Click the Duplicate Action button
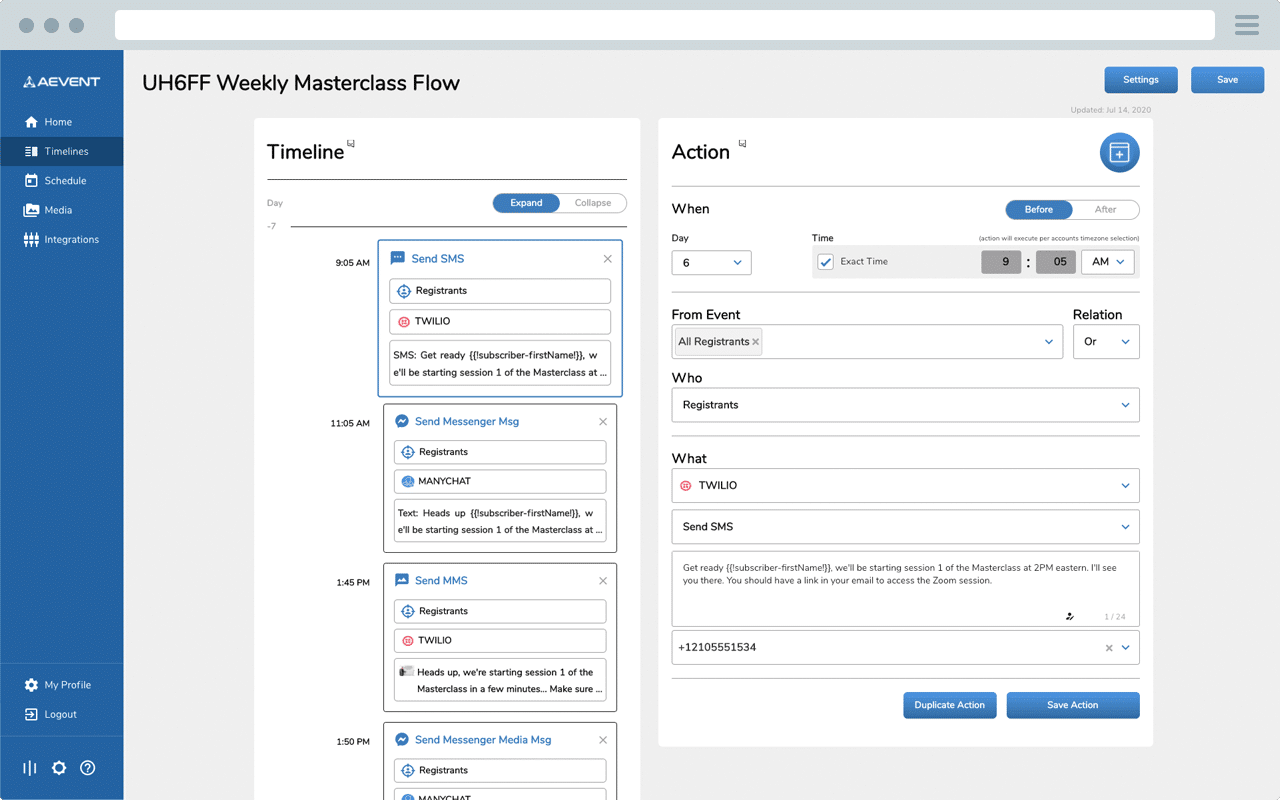The height and width of the screenshot is (800, 1280). tap(949, 705)
